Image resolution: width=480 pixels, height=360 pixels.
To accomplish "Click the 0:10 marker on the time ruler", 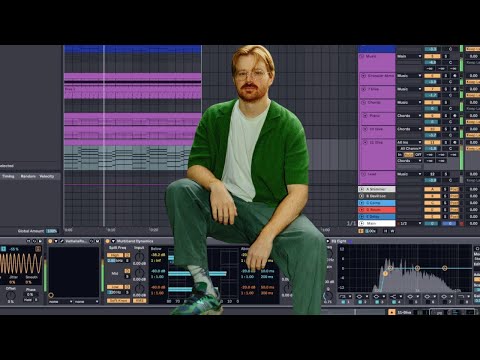I will click(x=111, y=230).
